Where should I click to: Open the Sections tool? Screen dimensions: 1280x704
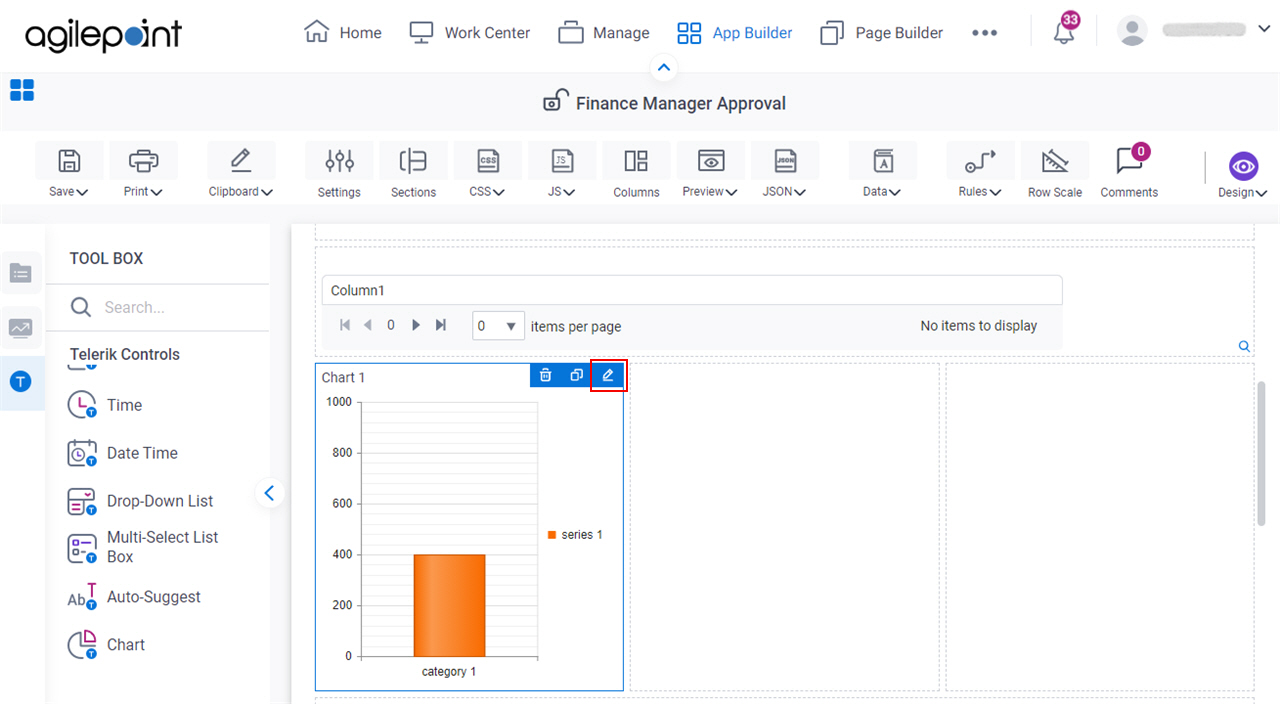413,170
